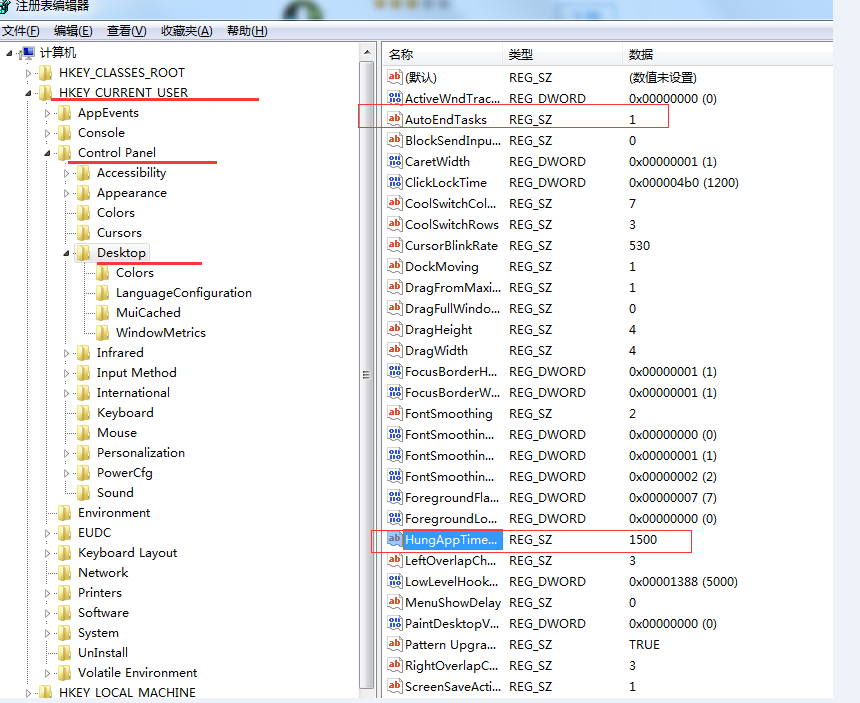Expand the HKEY_CLASSES_ROOT node arrow
Viewport: 860px width, 703px height.
tap(29, 73)
